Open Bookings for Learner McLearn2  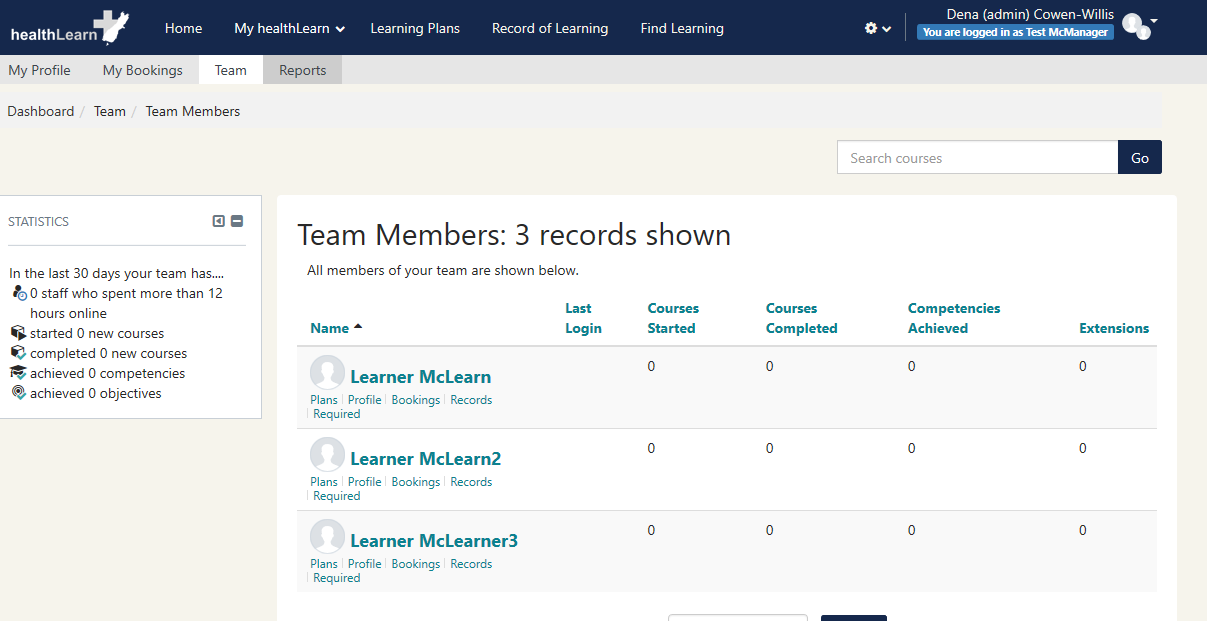[x=415, y=482]
